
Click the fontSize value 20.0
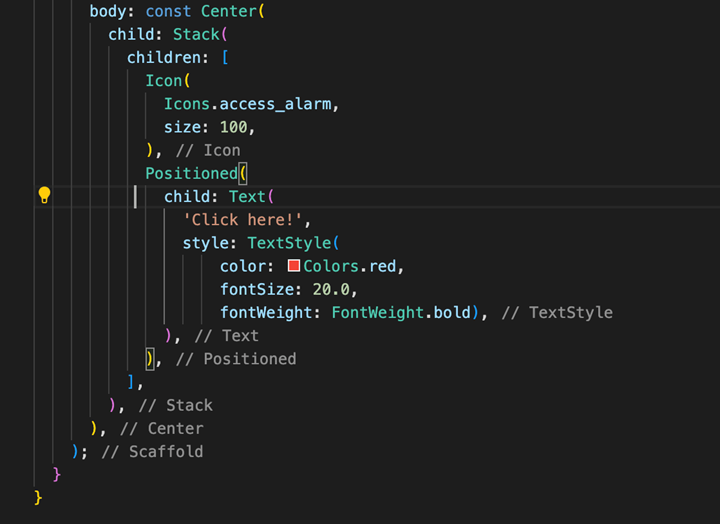click(x=331, y=289)
